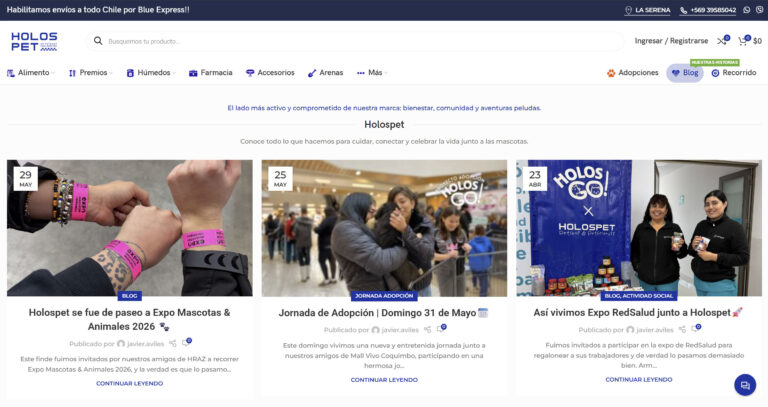The image size is (768, 407).
Task: Open the adoption event hug photo thumbnail
Action: (384, 228)
